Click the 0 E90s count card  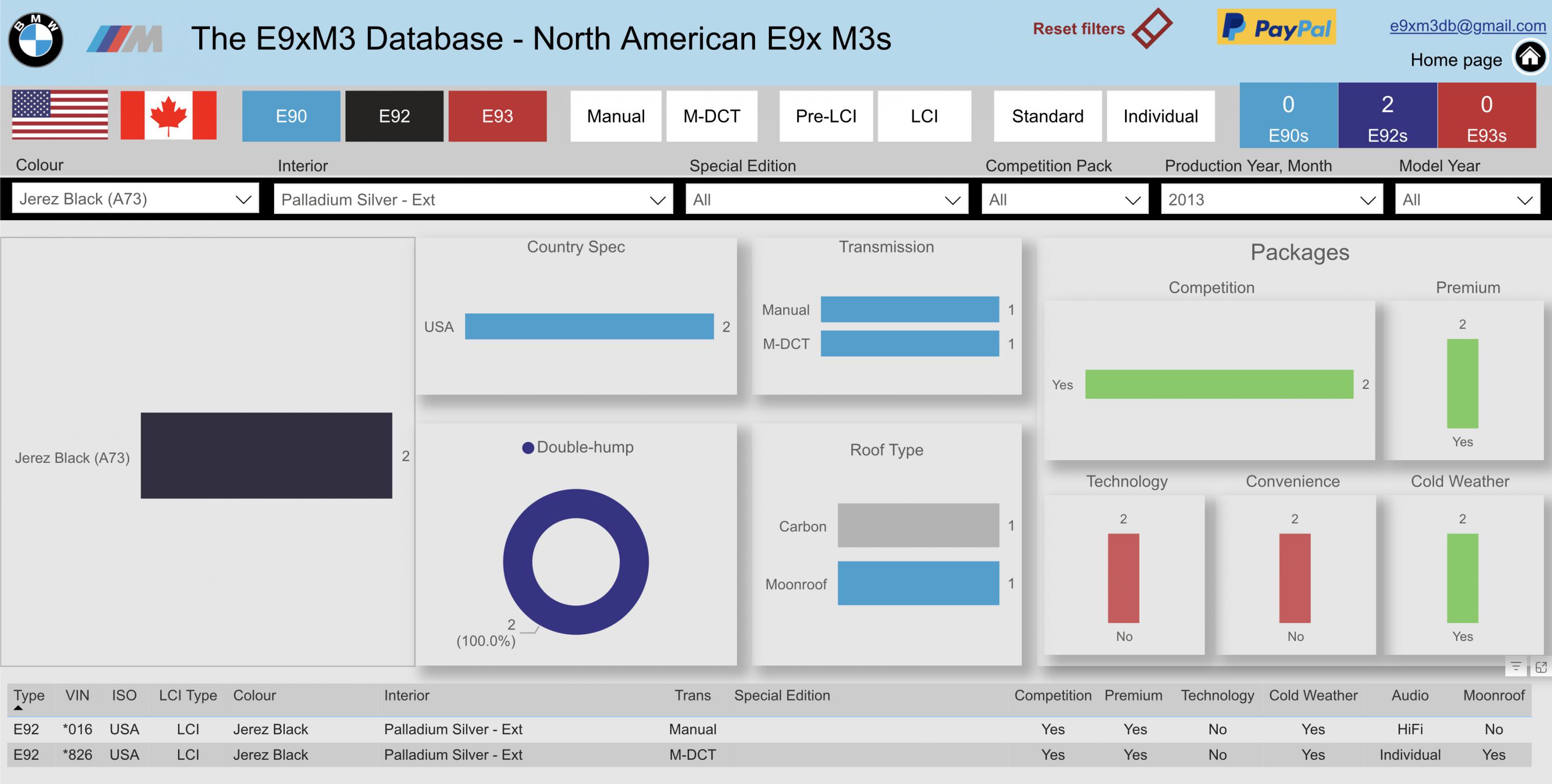(1289, 115)
